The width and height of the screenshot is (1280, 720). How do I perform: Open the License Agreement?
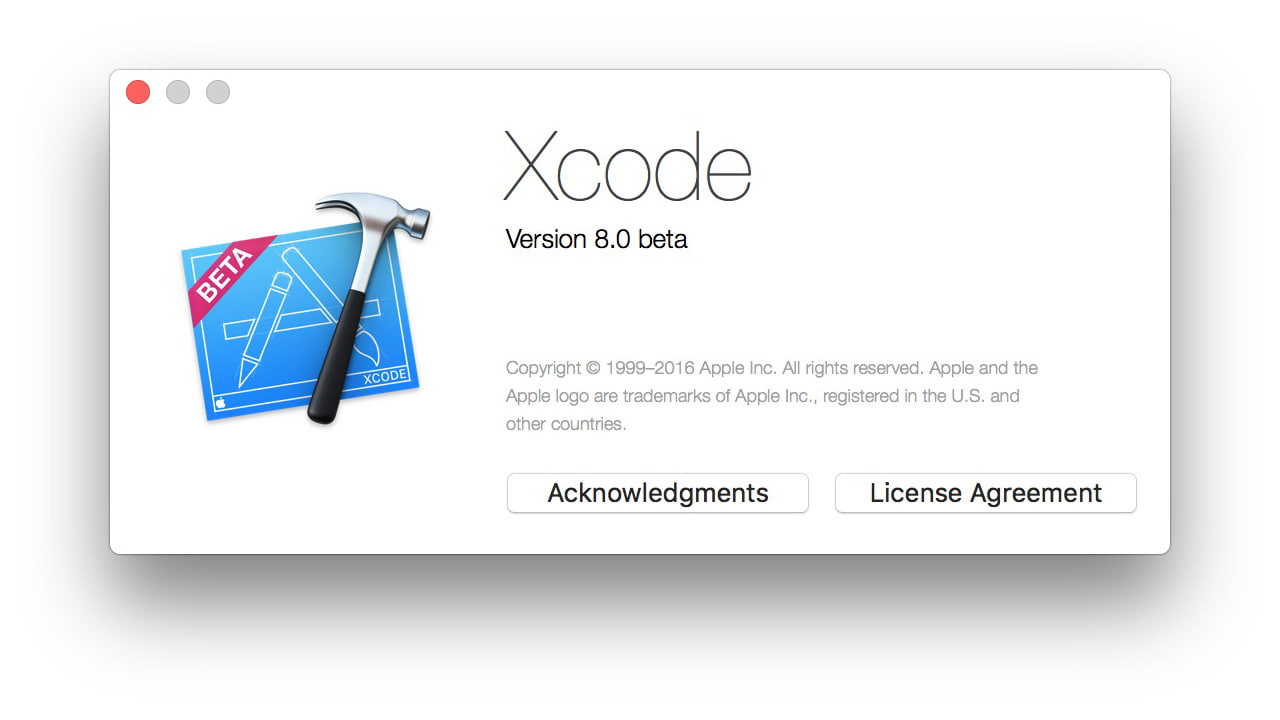tap(985, 493)
